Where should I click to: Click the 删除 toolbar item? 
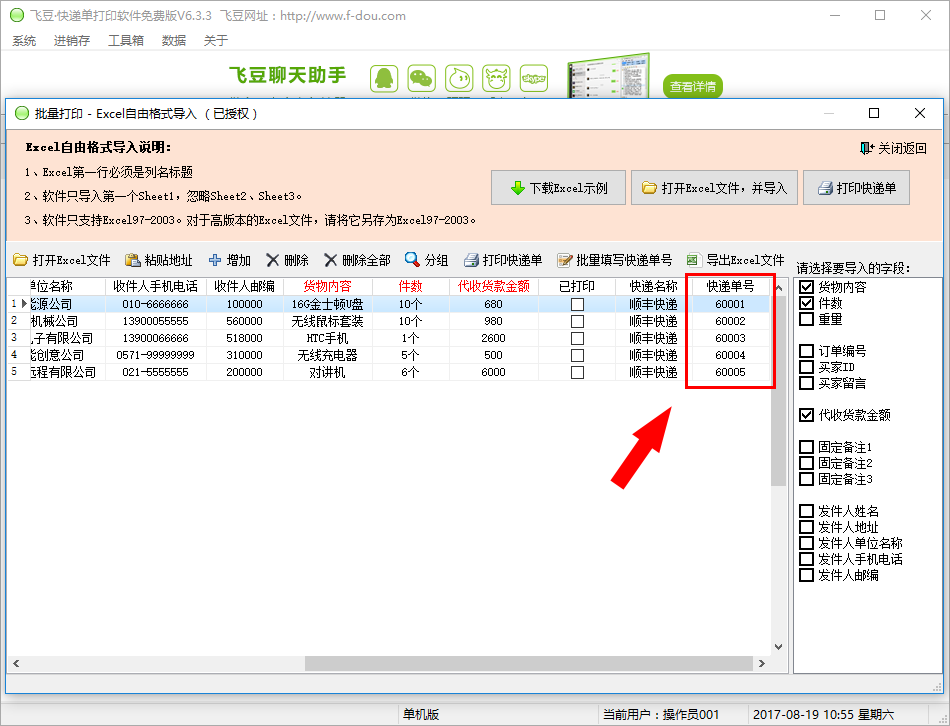tap(287, 260)
